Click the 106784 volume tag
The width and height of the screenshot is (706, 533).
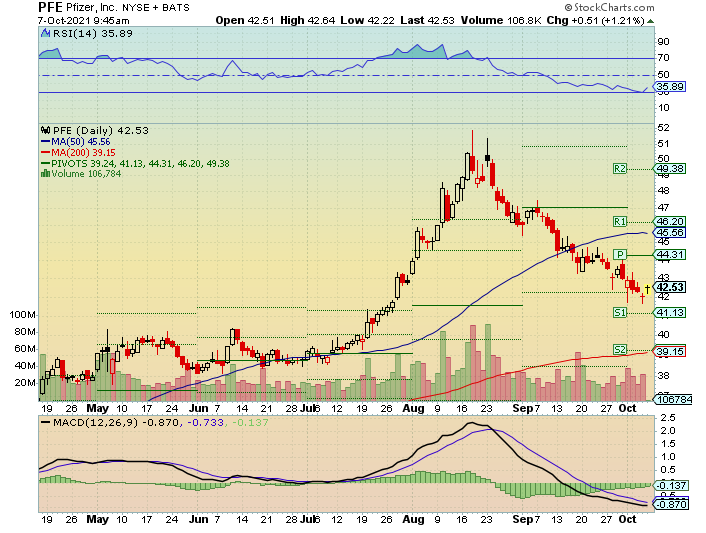[674, 399]
